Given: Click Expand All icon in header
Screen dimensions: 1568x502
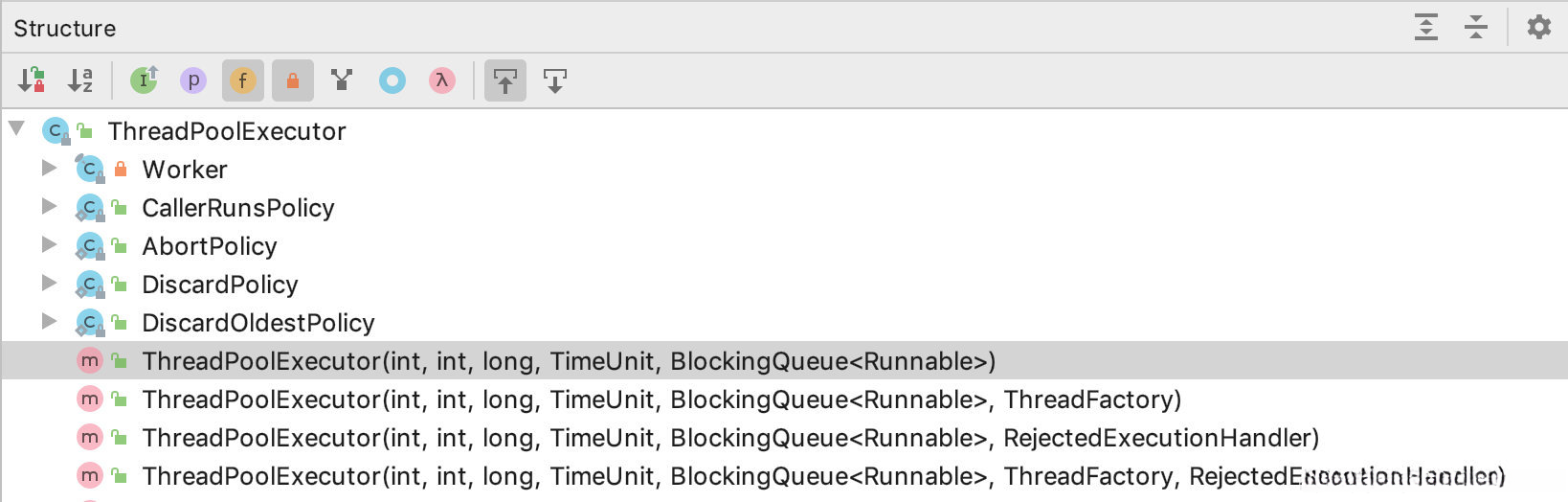Looking at the screenshot, I should coord(1426,27).
